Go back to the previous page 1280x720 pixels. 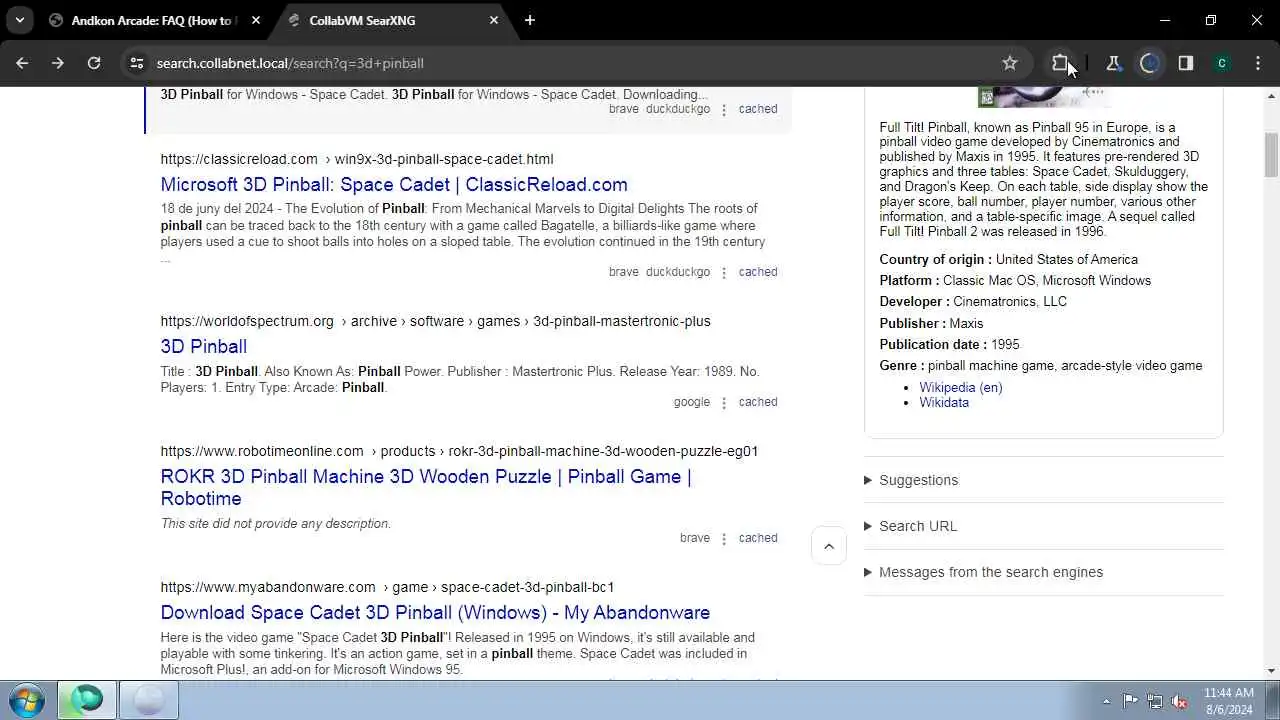point(22,63)
